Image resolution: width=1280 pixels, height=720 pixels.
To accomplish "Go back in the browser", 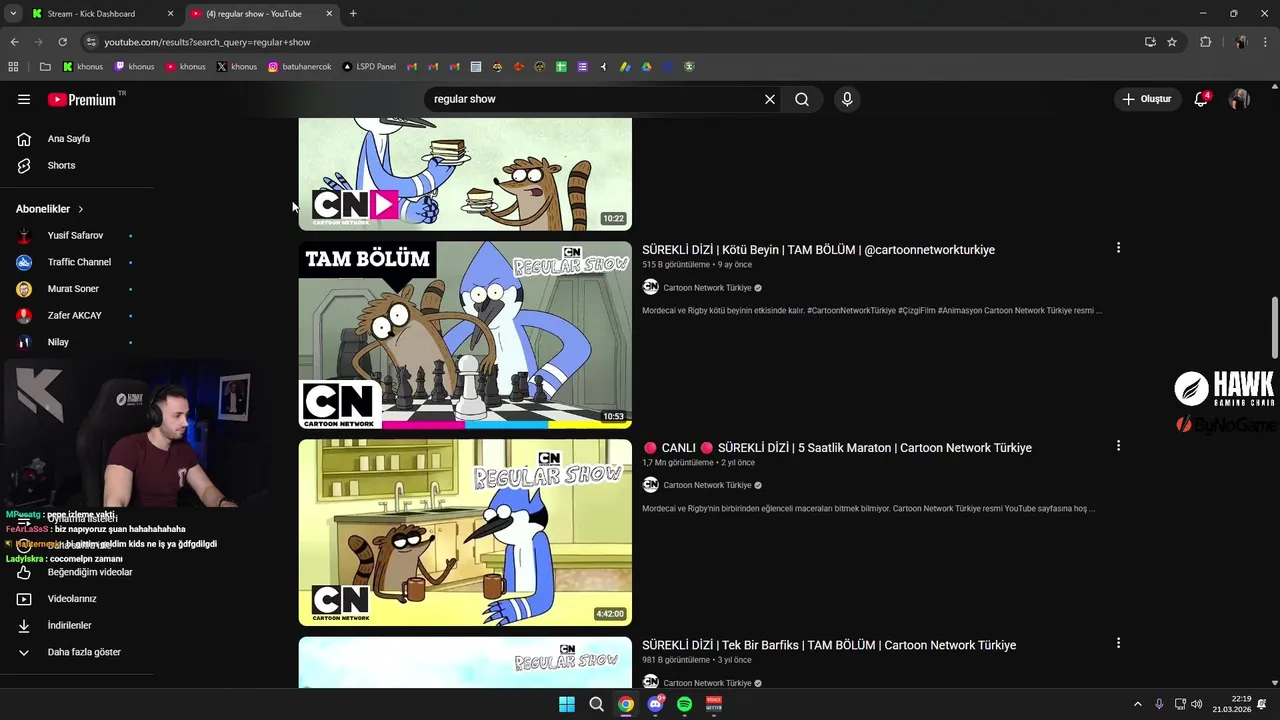I will [x=14, y=42].
